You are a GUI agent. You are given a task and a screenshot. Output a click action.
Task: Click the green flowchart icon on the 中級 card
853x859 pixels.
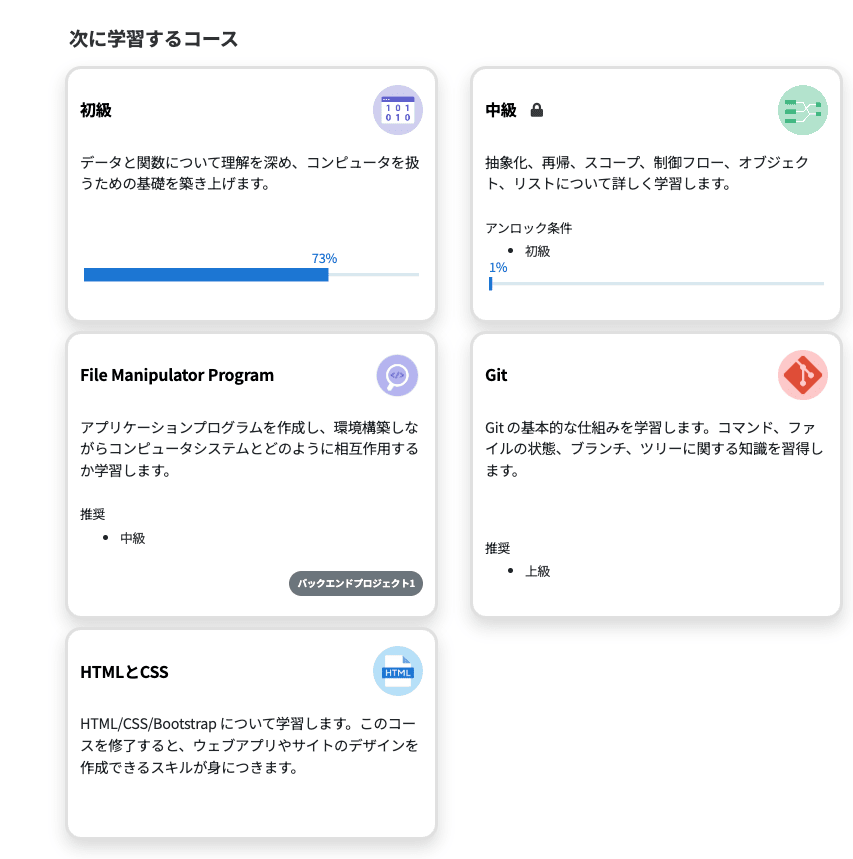click(802, 110)
